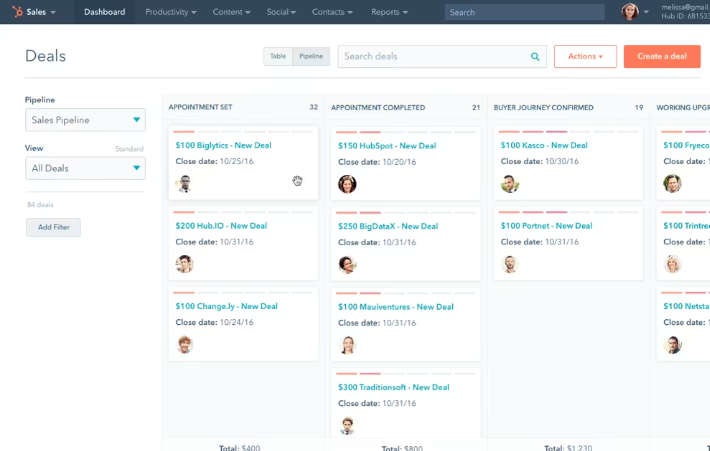Open the $200 Hub.IO - New Deal link
The width and height of the screenshot is (710, 451).
(x=221, y=226)
